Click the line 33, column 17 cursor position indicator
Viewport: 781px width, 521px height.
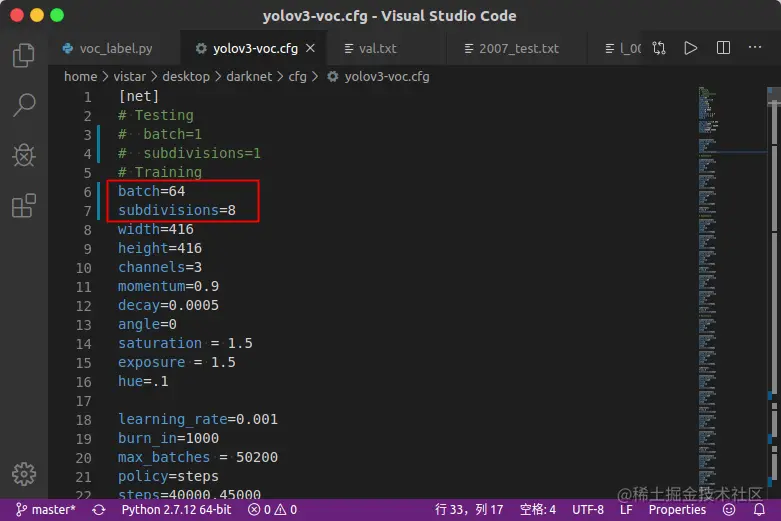(x=469, y=510)
